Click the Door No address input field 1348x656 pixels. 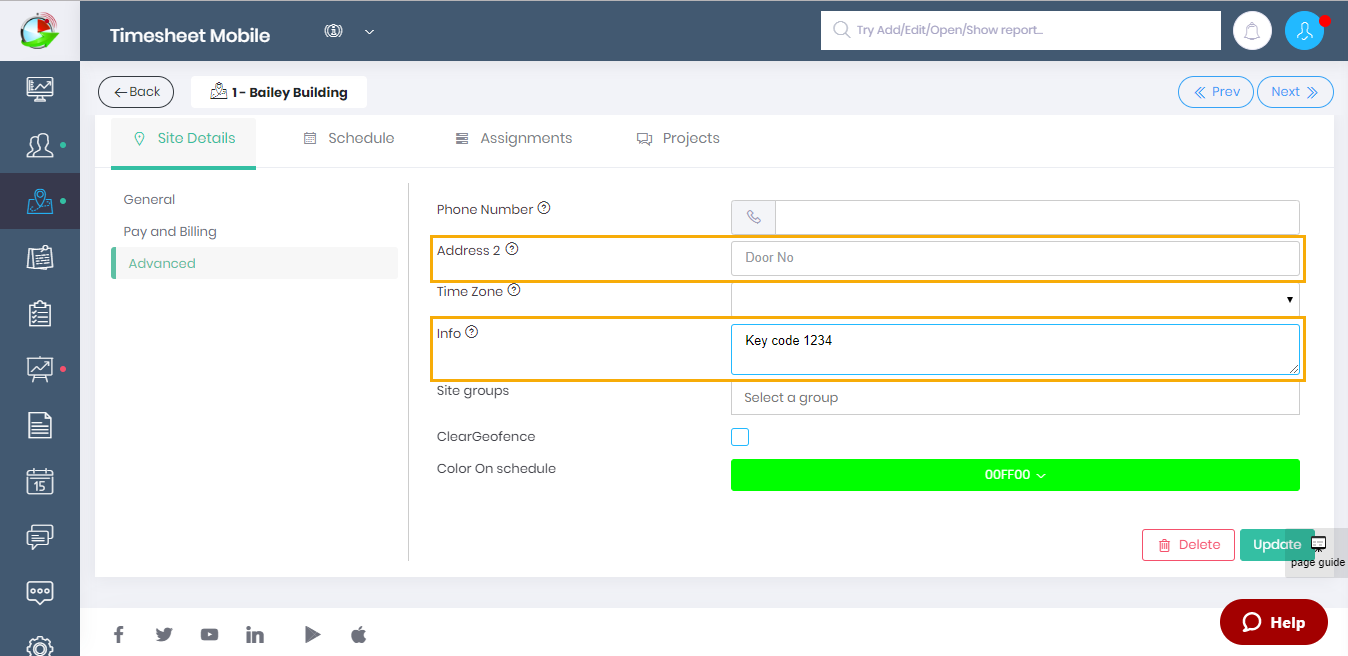[1015, 258]
